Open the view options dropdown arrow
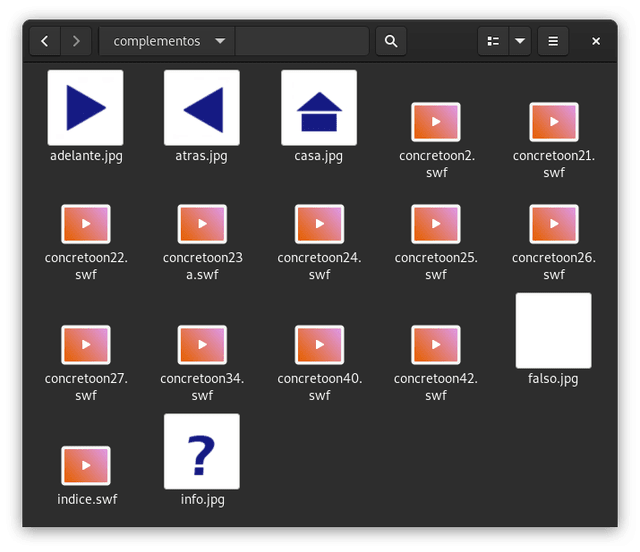The image size is (640, 552). pyautogui.click(x=520, y=41)
